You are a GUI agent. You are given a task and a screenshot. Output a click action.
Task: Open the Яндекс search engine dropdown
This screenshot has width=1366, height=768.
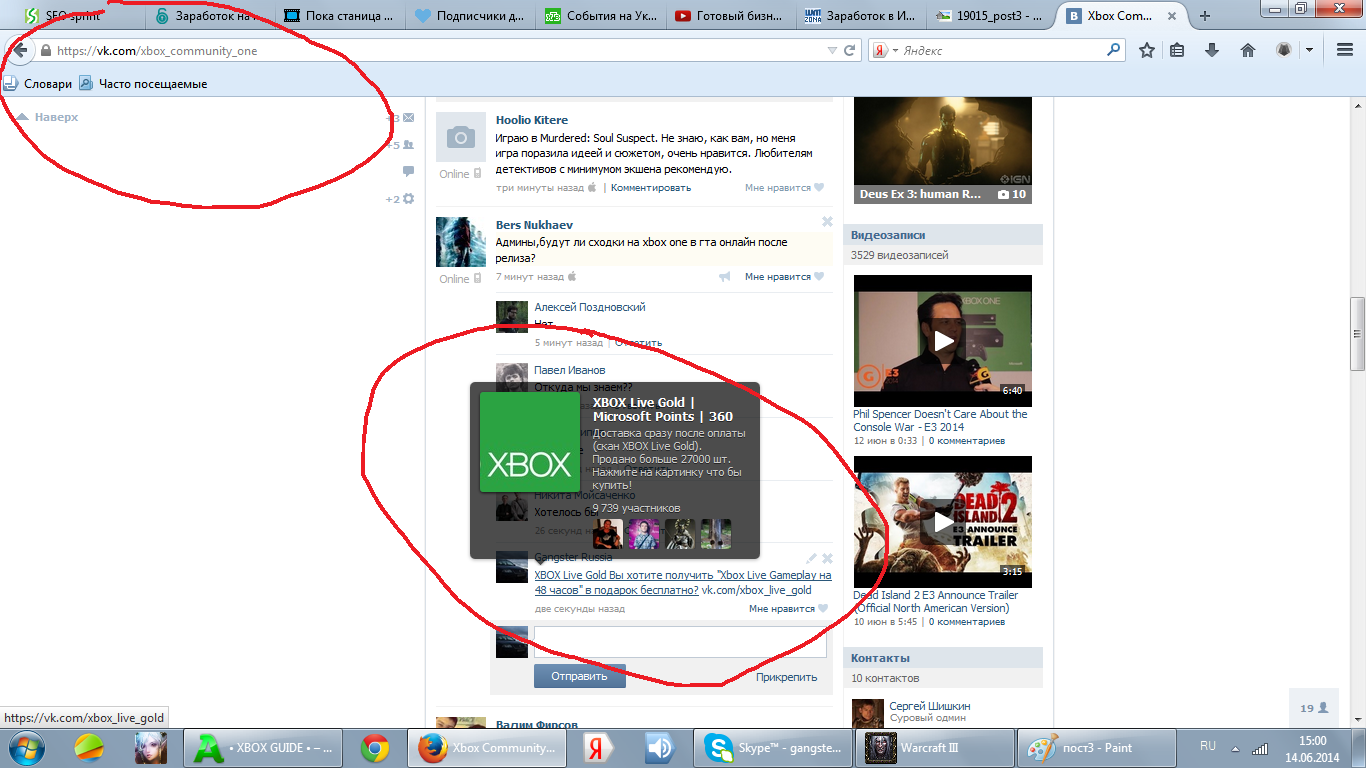click(x=895, y=51)
